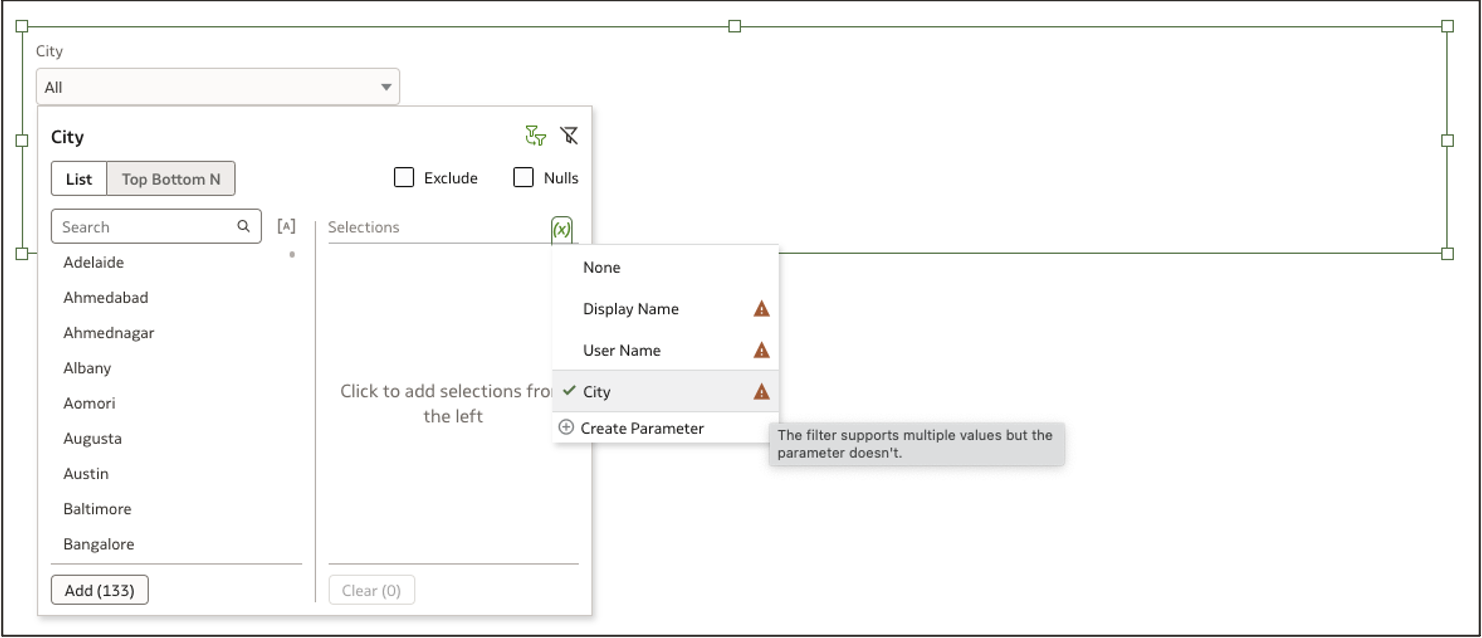The width and height of the screenshot is (1482, 638).
Task: Click the plus icon on Create Parameter
Action: pyautogui.click(x=566, y=428)
